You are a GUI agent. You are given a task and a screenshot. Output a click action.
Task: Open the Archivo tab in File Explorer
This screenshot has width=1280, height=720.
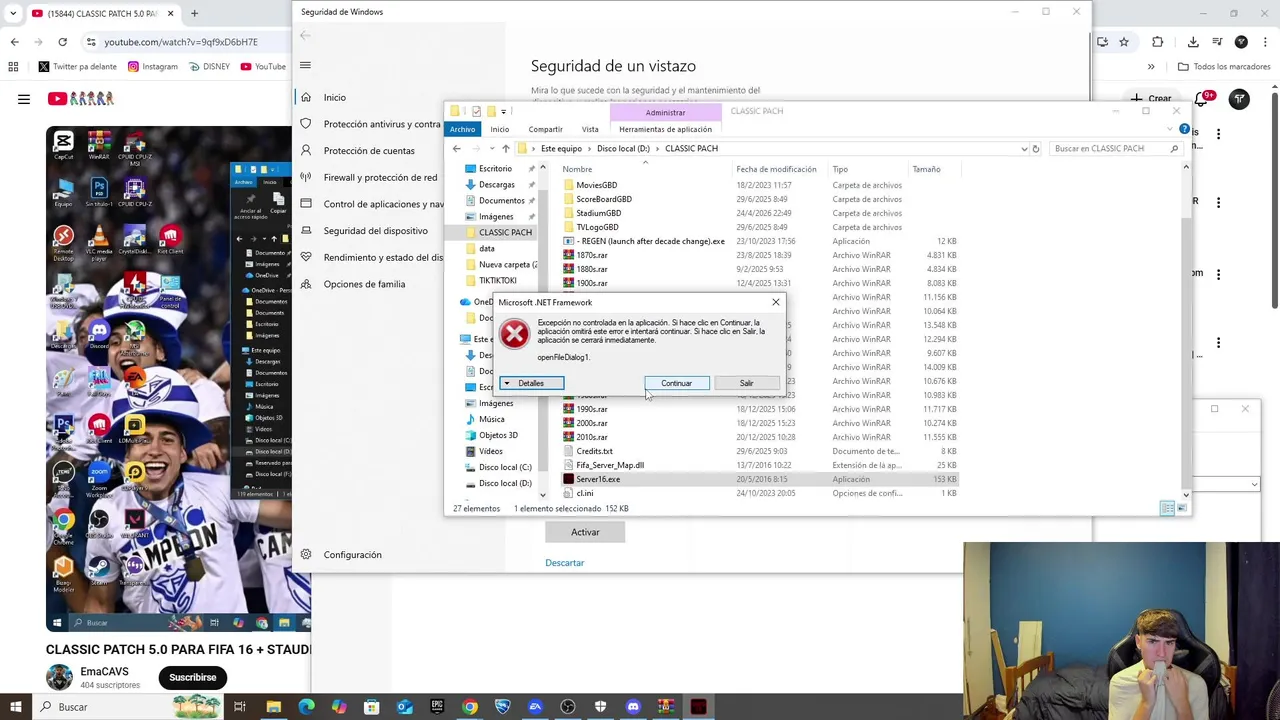pos(462,129)
